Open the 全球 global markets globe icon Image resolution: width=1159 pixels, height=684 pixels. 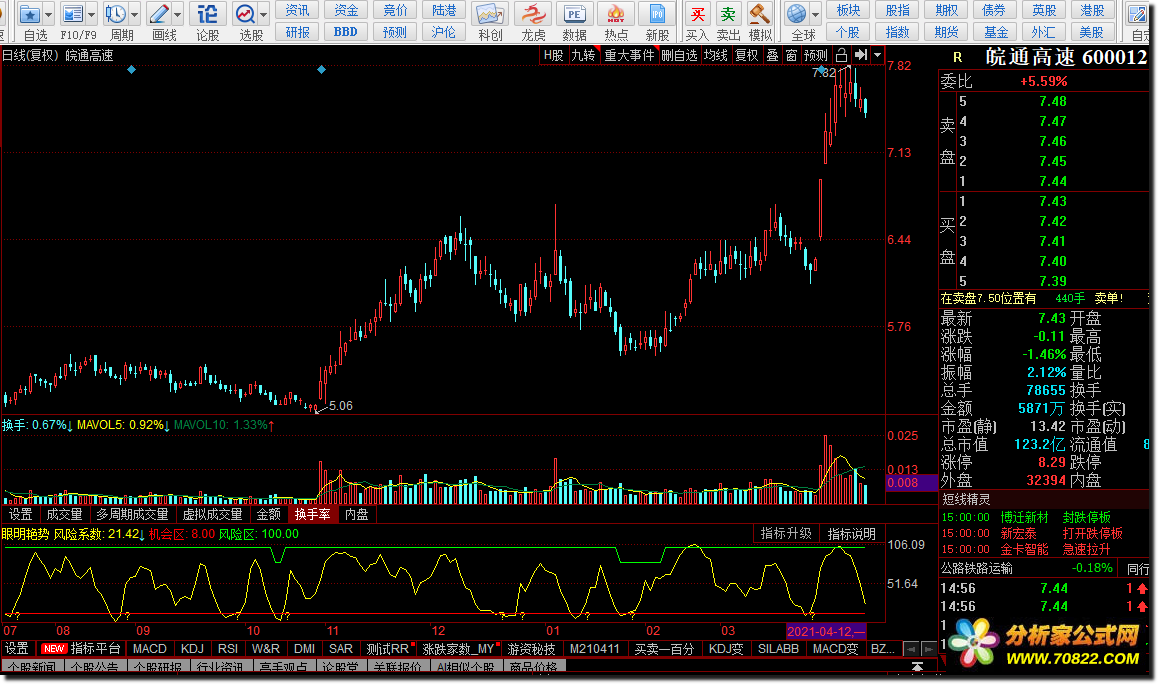point(797,14)
